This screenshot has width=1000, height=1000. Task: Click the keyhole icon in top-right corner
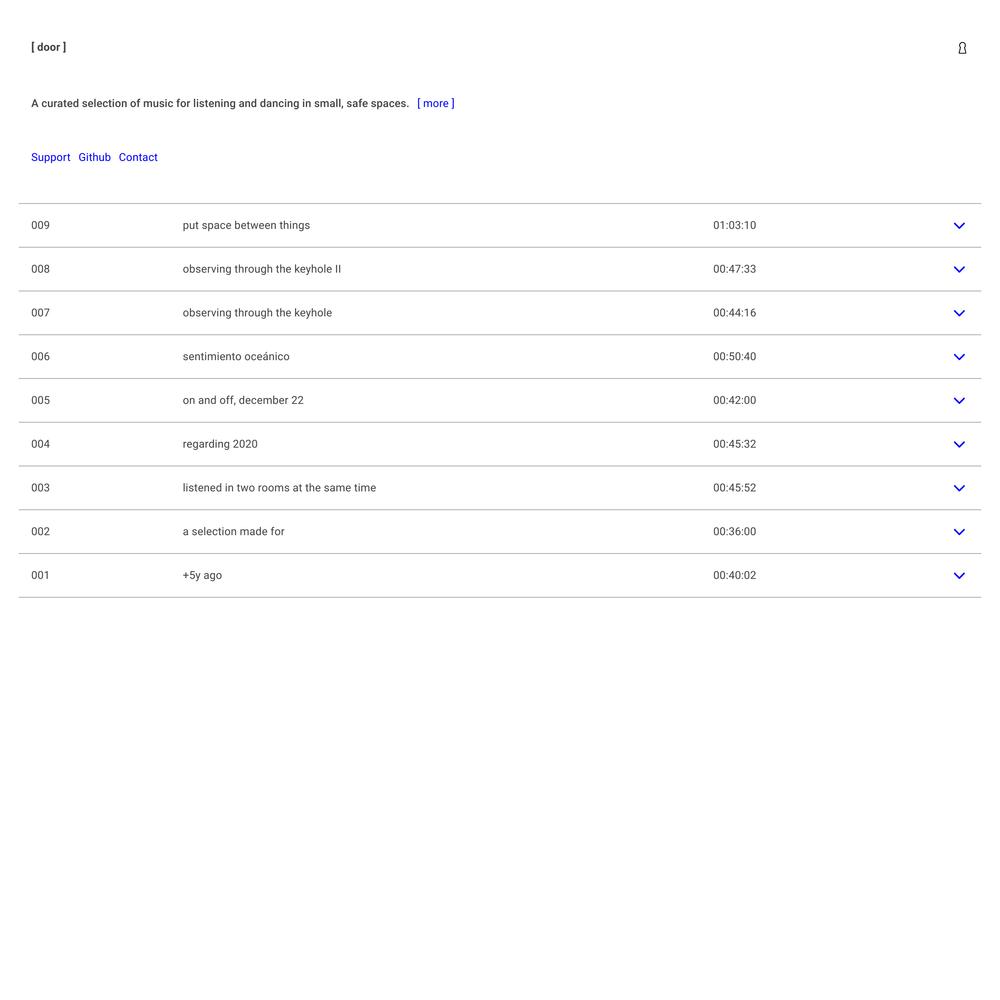(x=962, y=48)
